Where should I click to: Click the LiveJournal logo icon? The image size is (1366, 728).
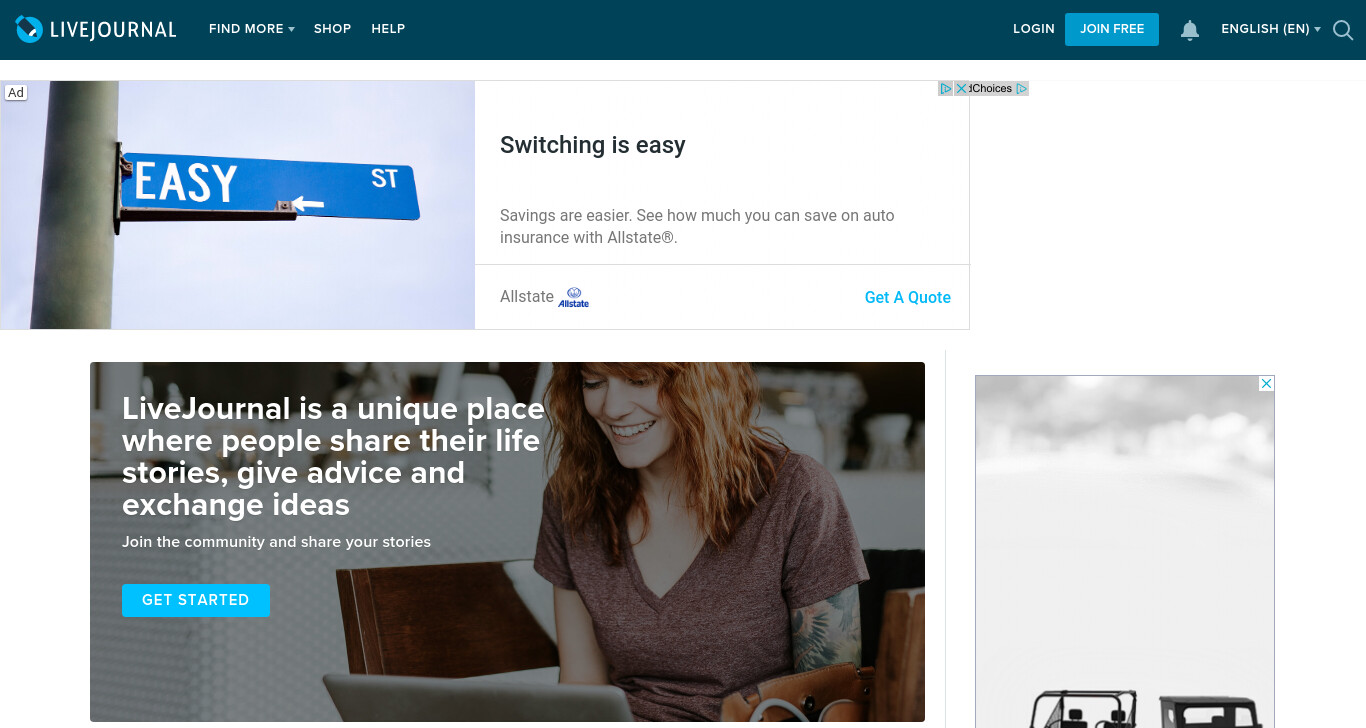coord(29,29)
